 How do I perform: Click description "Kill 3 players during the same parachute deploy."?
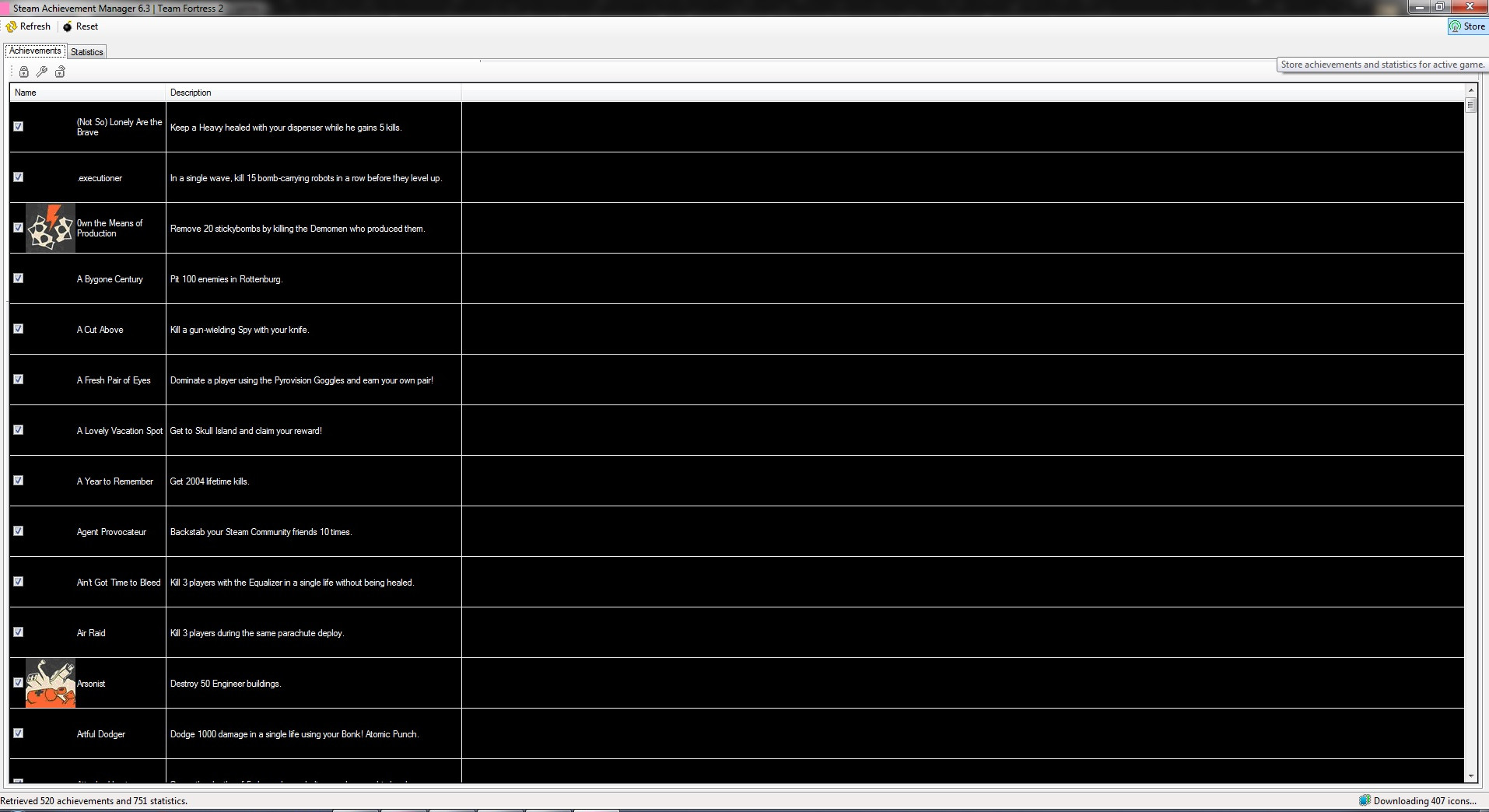point(258,633)
